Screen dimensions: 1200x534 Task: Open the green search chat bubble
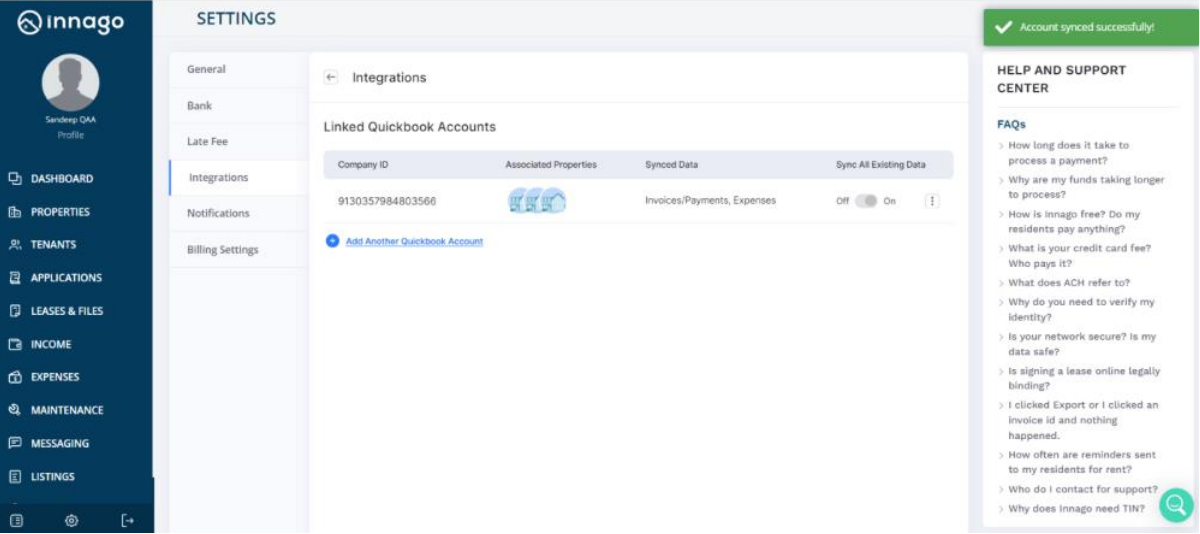click(1176, 505)
